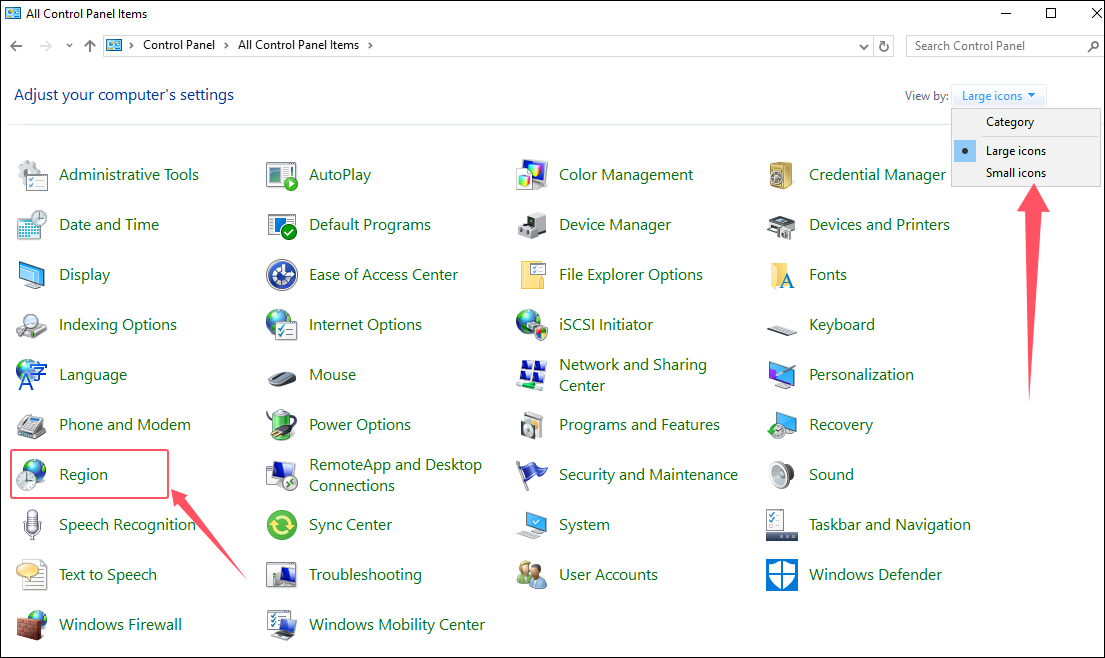Click the Color Management icon
Image resolution: width=1105 pixels, height=658 pixels.
(531, 175)
